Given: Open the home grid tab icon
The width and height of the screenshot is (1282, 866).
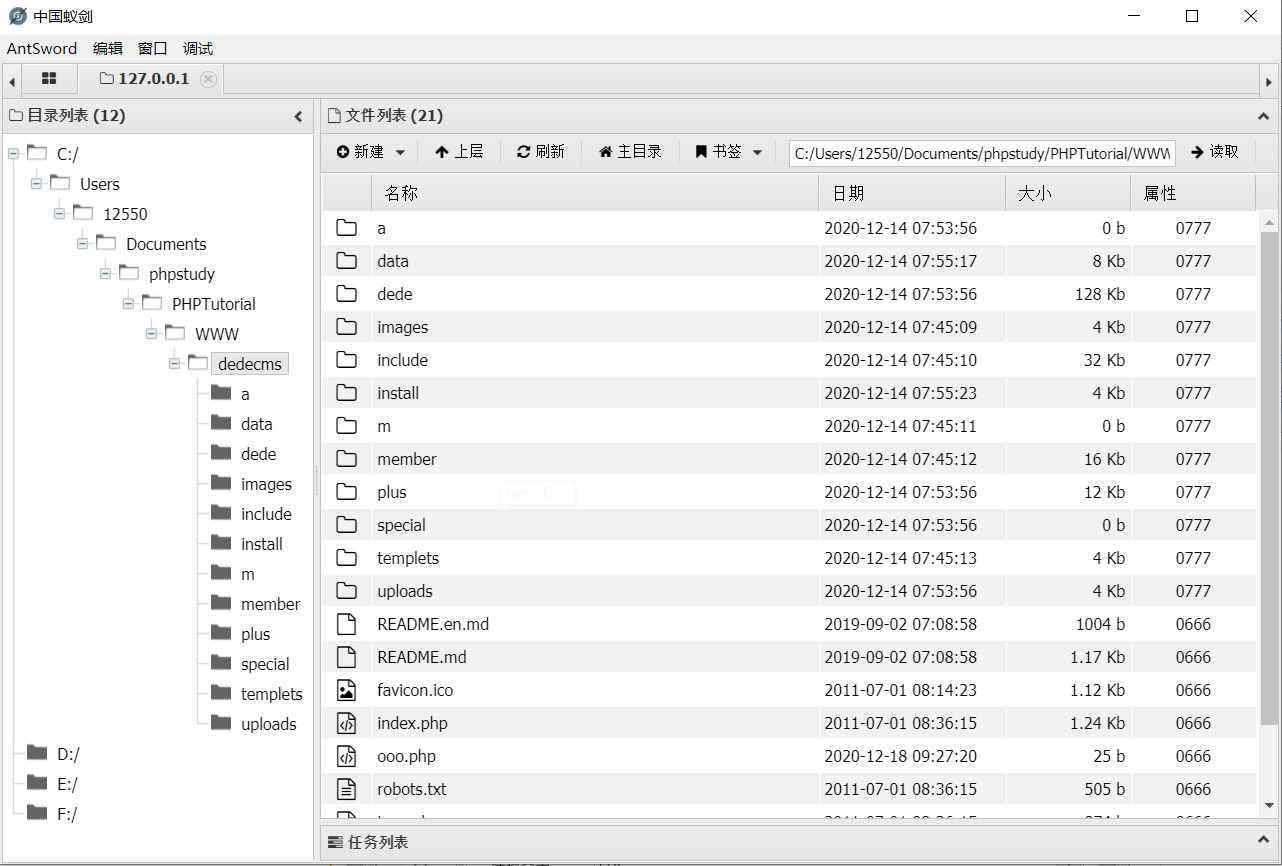Looking at the screenshot, I should (x=49, y=78).
